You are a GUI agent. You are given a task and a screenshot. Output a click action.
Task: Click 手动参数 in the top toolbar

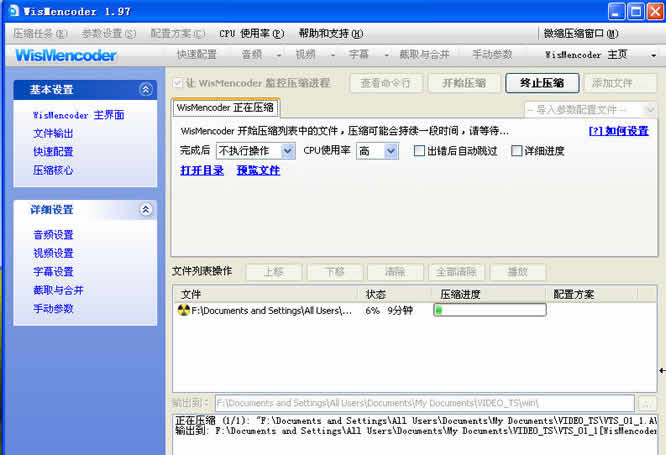[x=492, y=54]
